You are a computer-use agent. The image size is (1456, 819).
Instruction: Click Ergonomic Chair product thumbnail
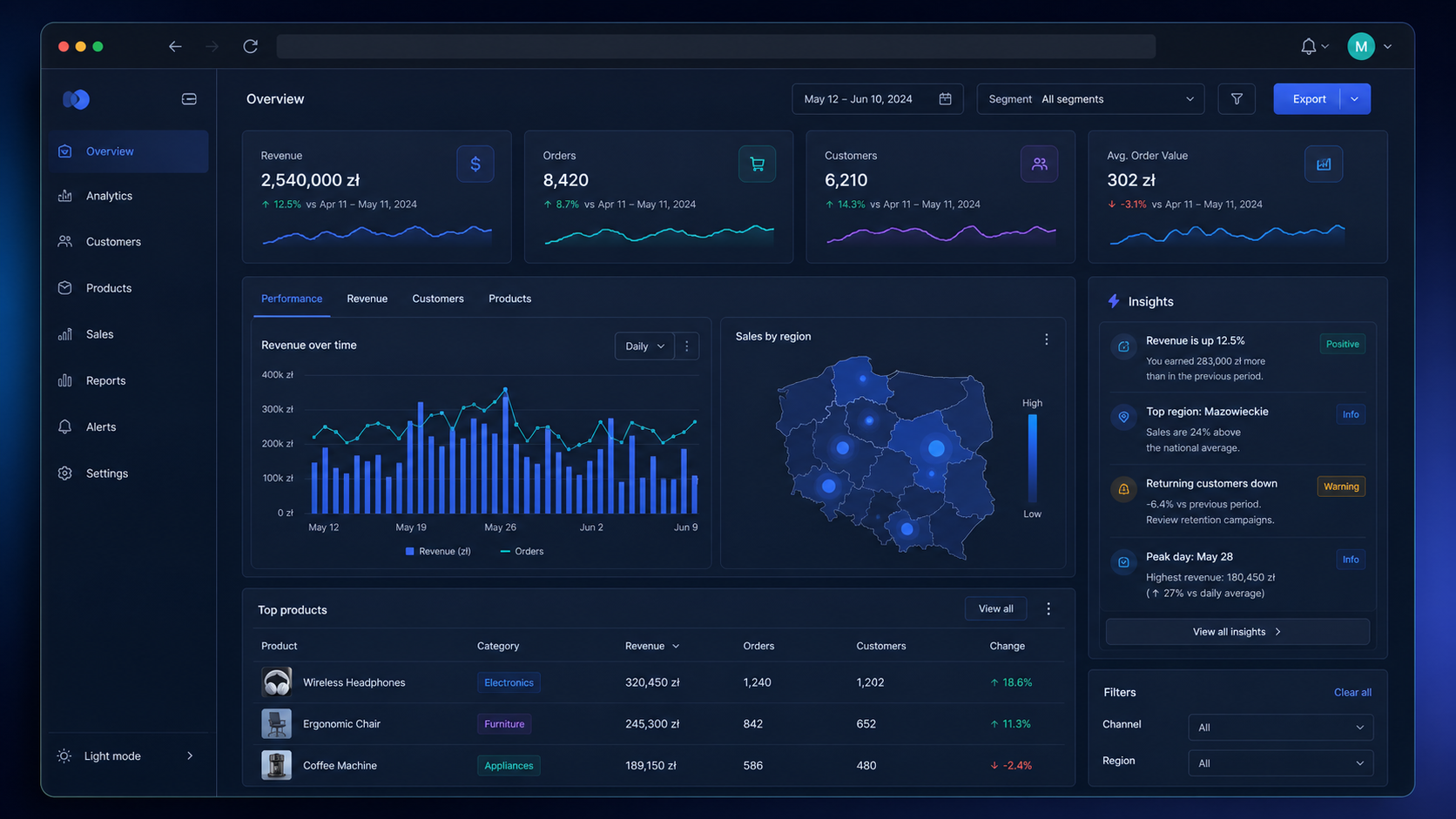[277, 724]
